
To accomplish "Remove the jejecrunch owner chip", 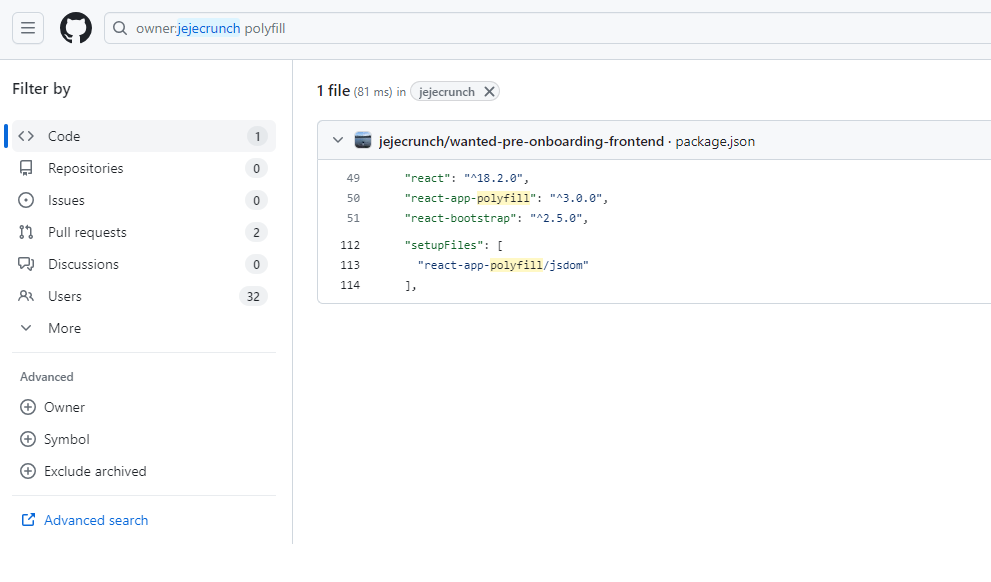I will (489, 92).
